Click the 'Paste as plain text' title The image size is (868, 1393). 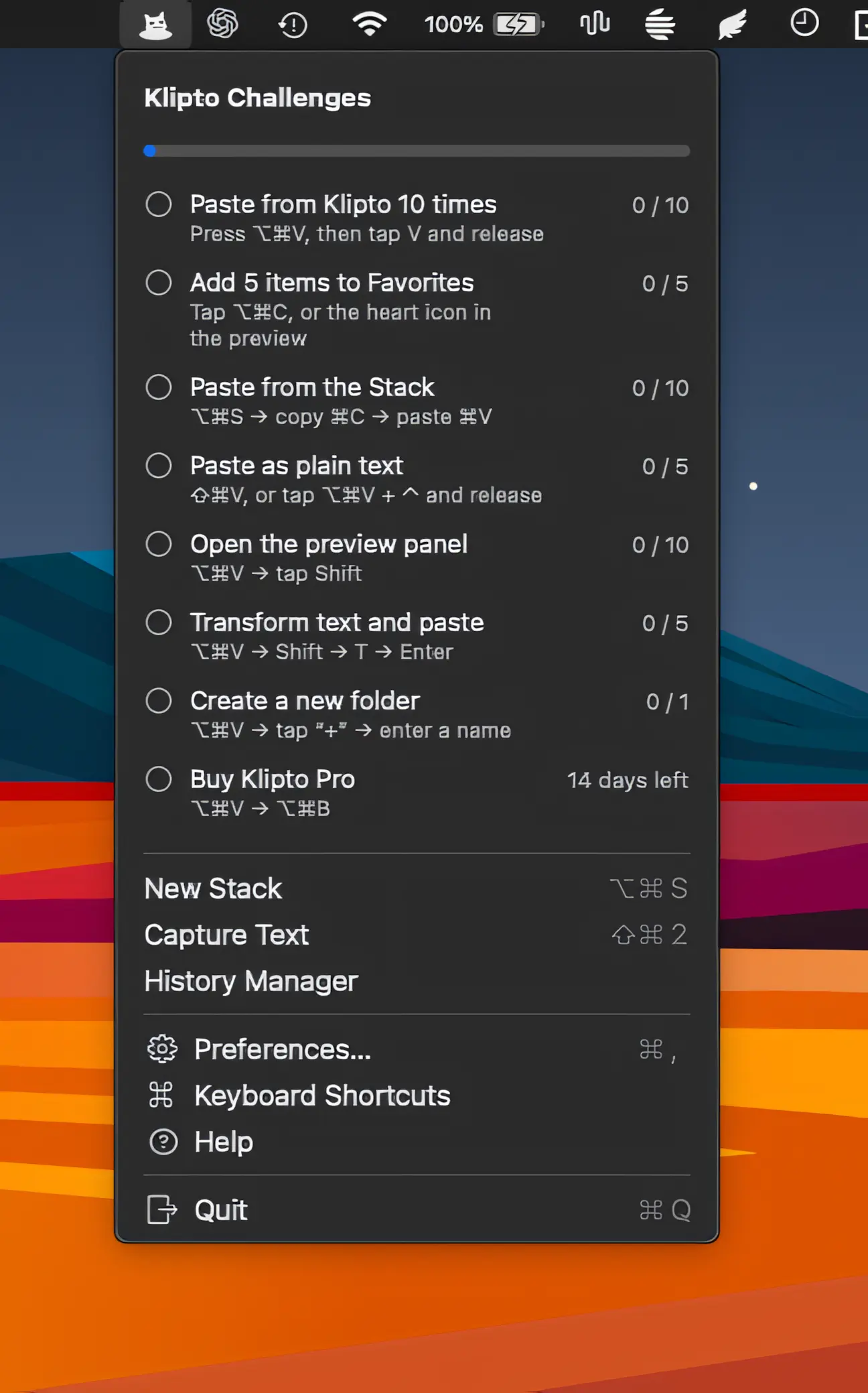[297, 466]
